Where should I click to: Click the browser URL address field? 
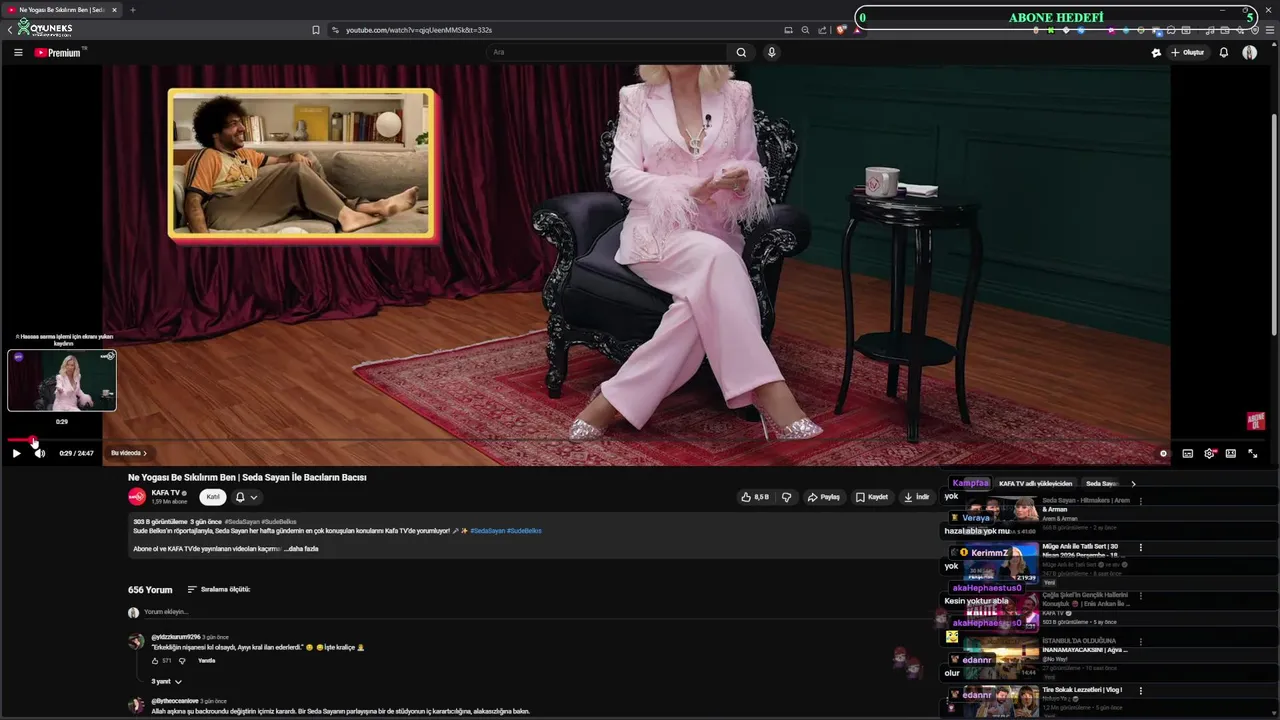pyautogui.click(x=418, y=30)
